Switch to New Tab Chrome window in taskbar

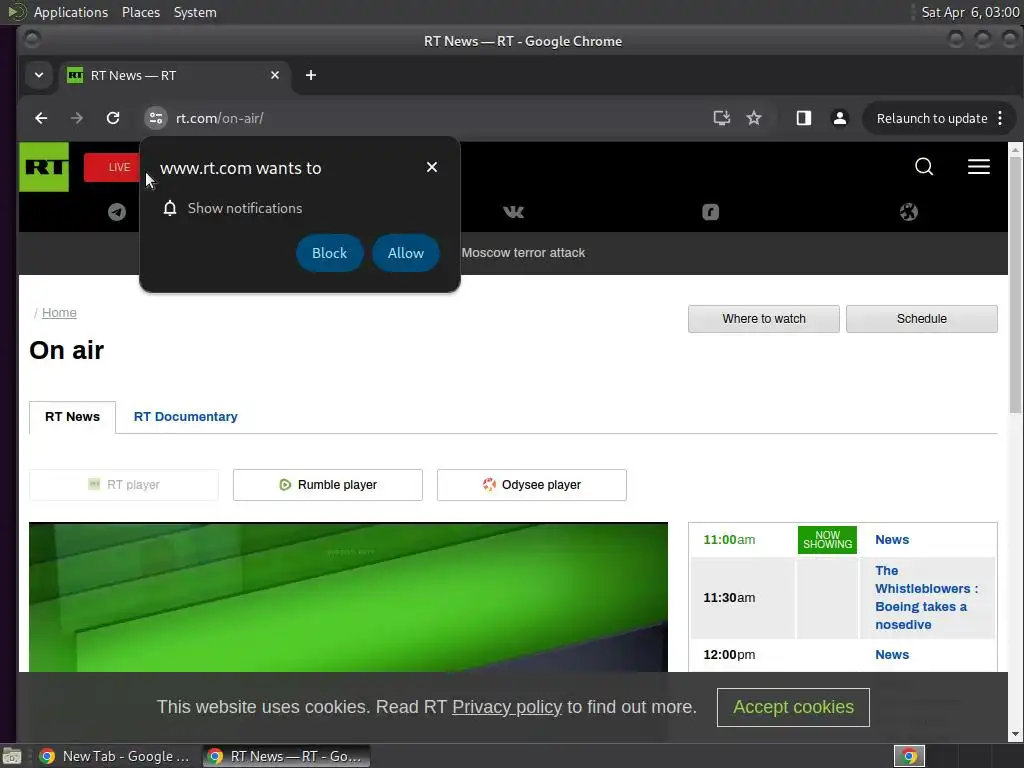click(x=113, y=756)
